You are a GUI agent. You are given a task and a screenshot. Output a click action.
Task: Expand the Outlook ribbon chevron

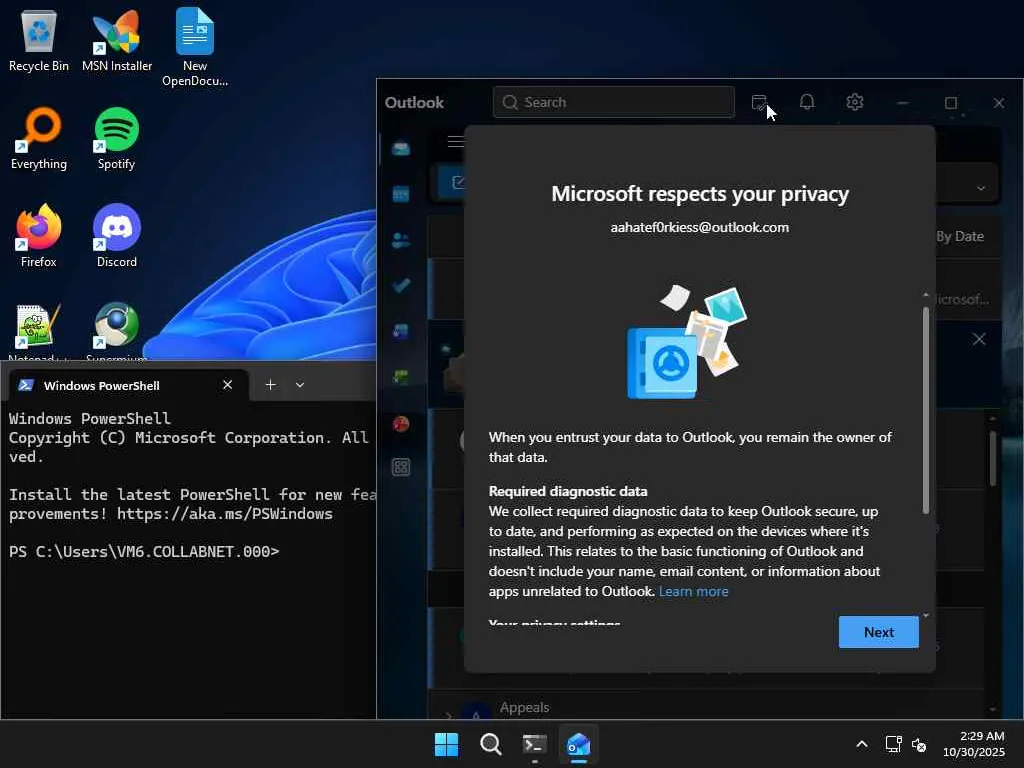click(x=981, y=188)
